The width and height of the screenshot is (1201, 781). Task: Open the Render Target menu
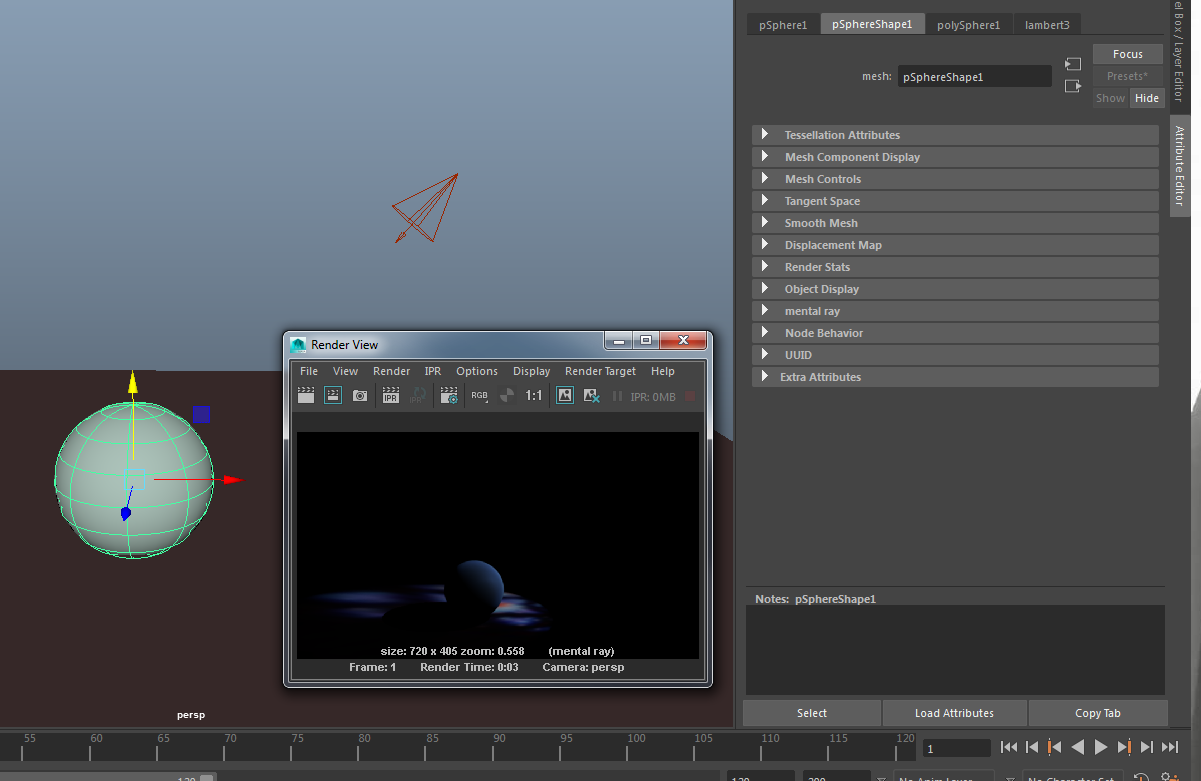pyautogui.click(x=600, y=371)
